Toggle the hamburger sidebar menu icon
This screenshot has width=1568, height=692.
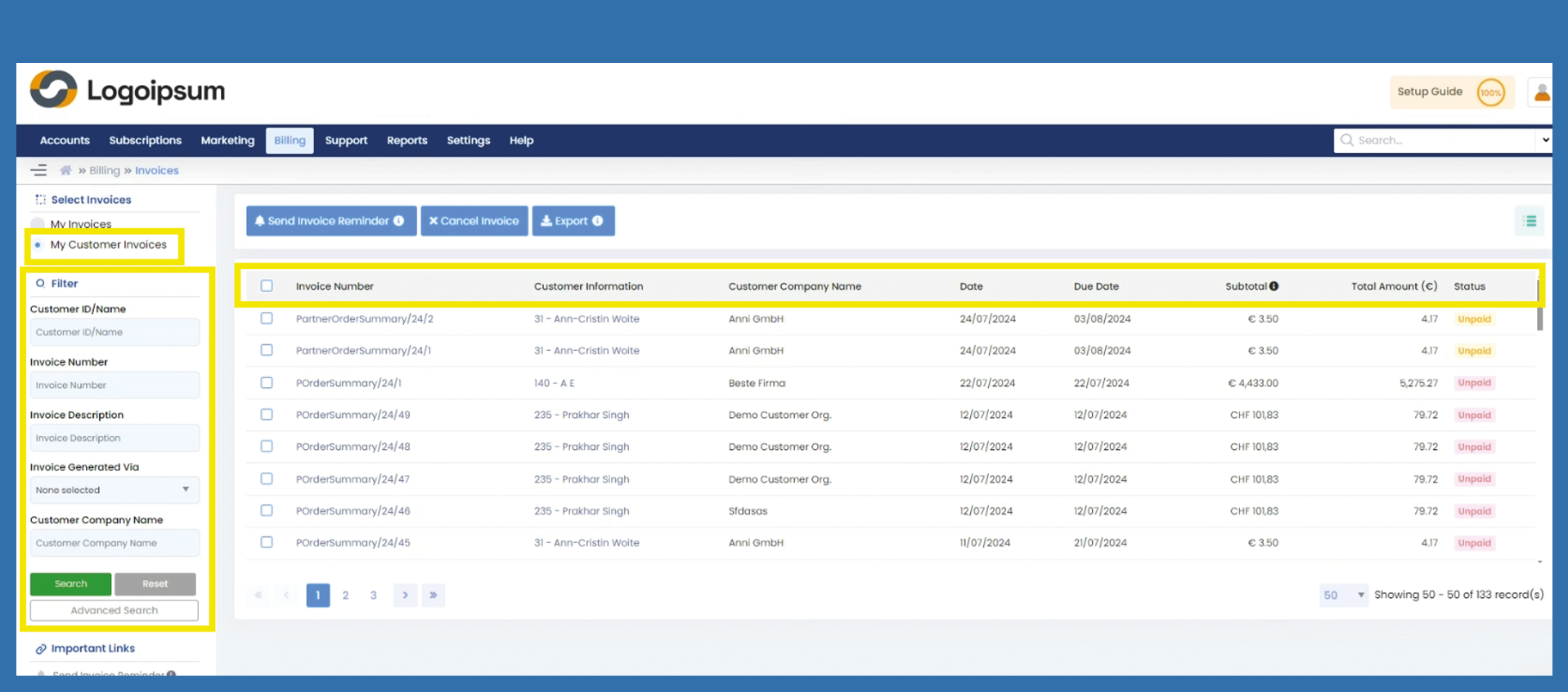point(38,170)
